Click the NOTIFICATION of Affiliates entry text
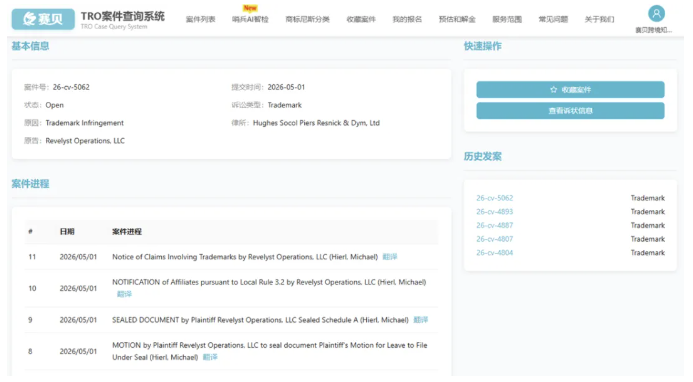Screen dimensions: 693x382 269,282
